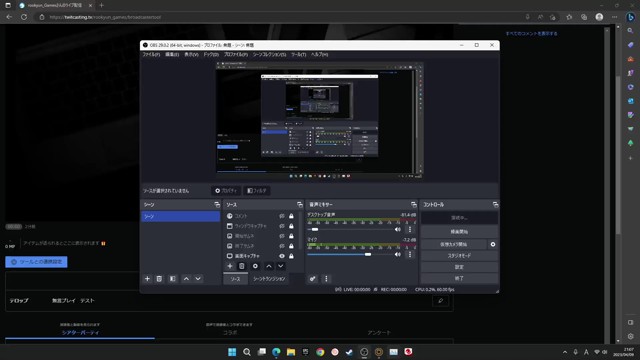Switch to the シーントランジション tab

pyautogui.click(x=269, y=279)
